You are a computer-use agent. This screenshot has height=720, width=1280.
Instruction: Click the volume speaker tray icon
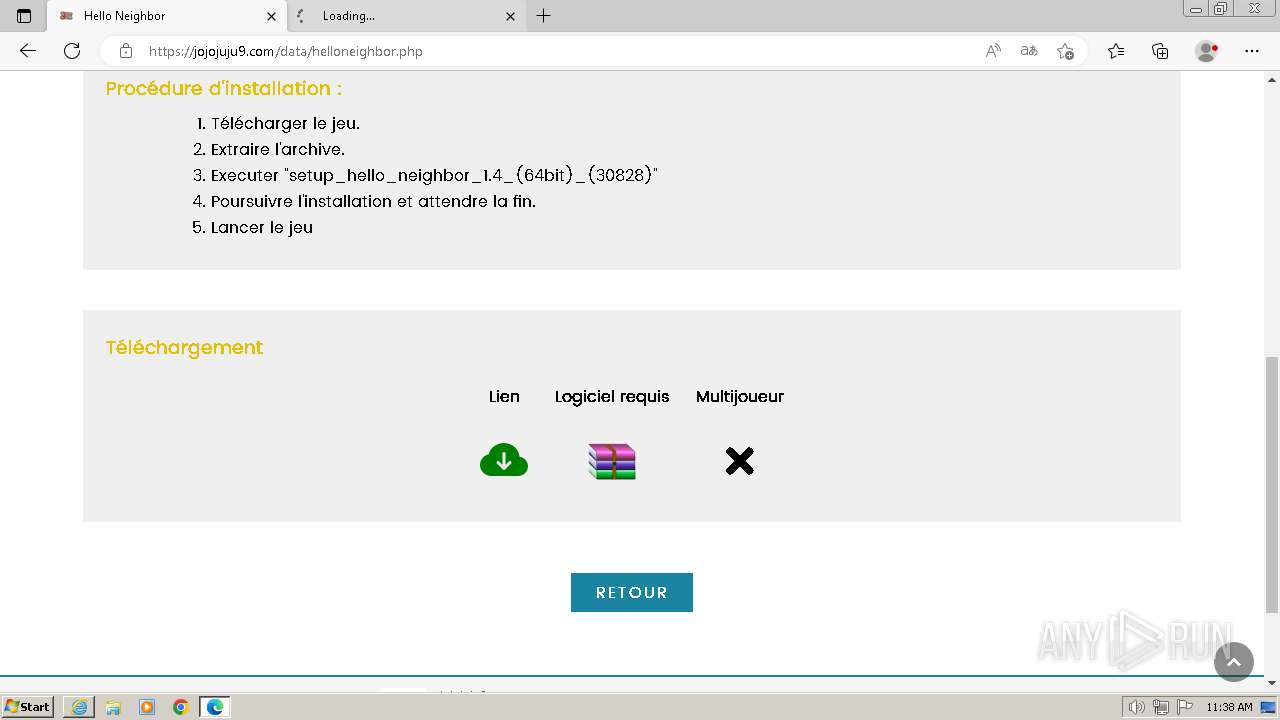[1137, 707]
